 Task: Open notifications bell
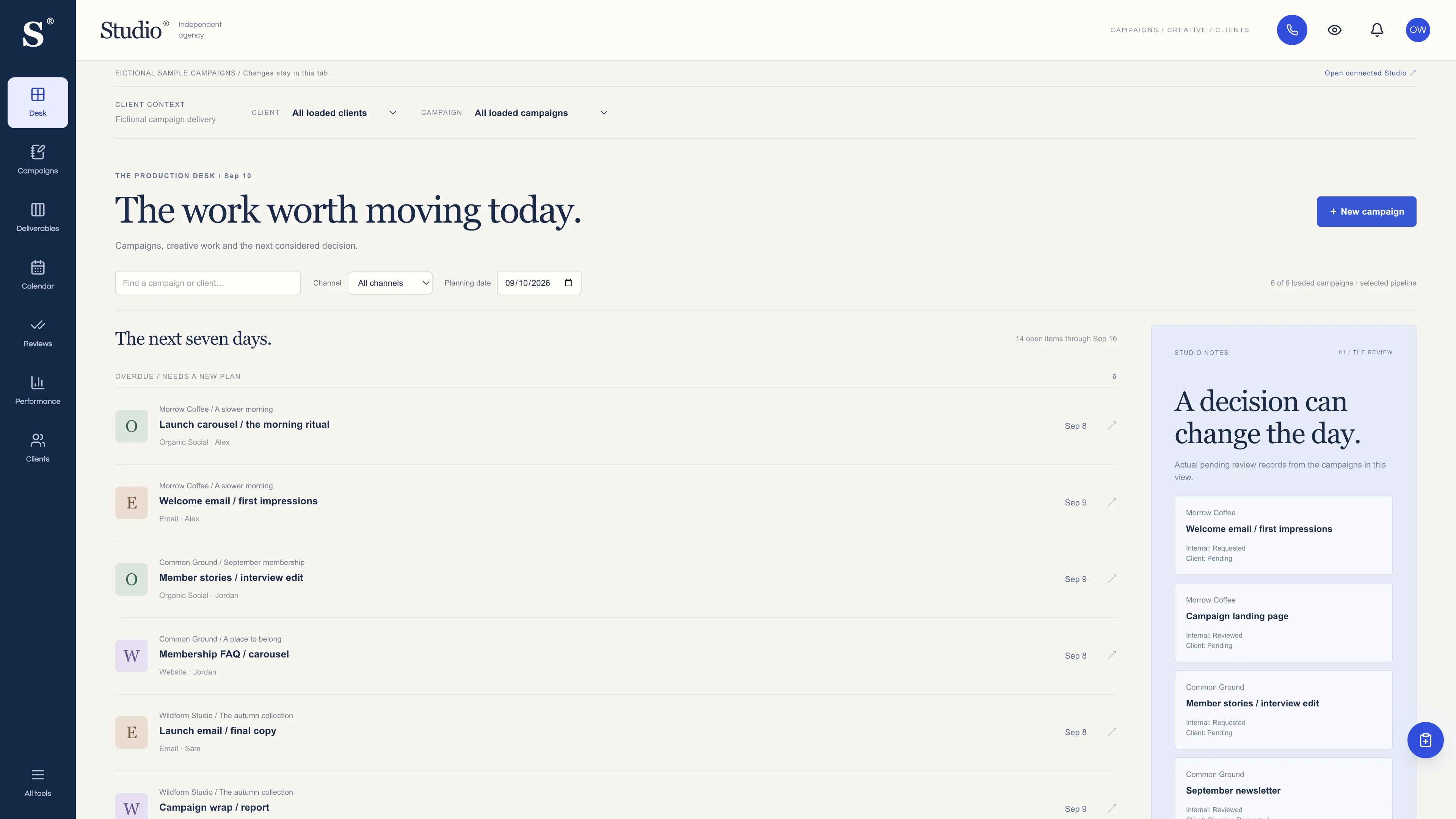tap(1377, 30)
